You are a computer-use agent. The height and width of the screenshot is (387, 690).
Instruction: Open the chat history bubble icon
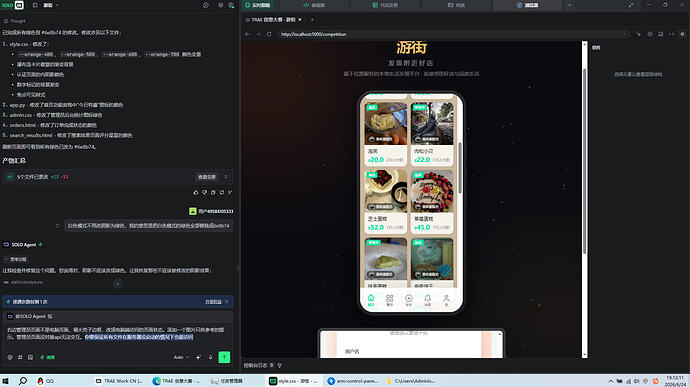tap(206, 5)
